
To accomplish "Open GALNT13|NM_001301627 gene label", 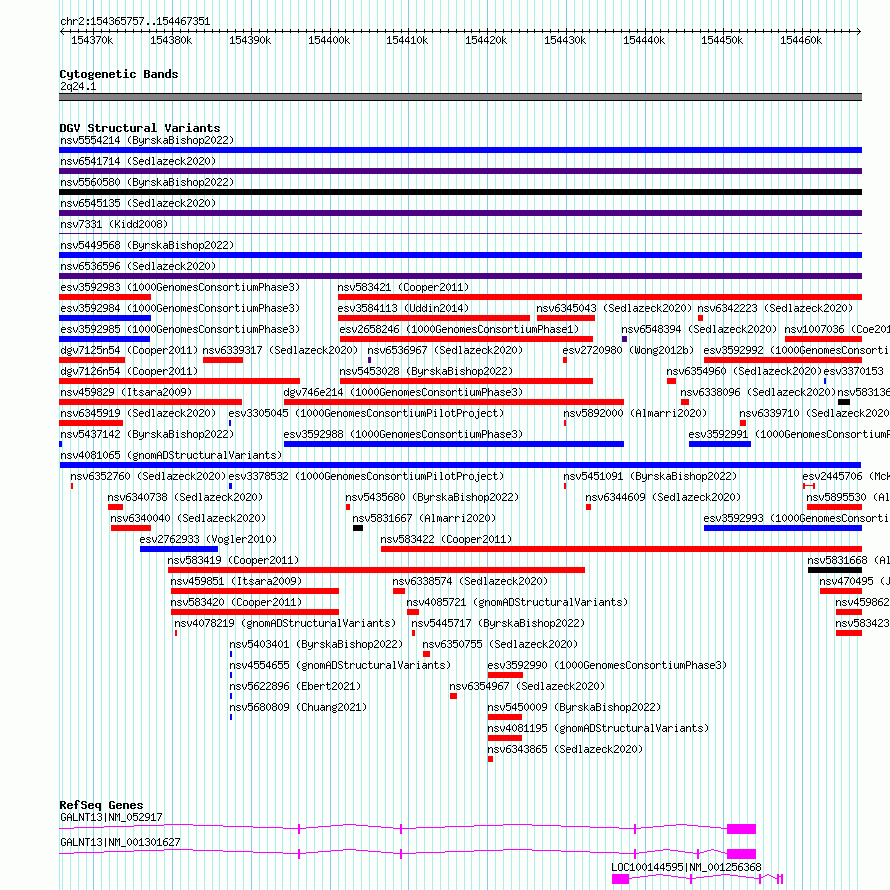I will (x=120, y=842).
